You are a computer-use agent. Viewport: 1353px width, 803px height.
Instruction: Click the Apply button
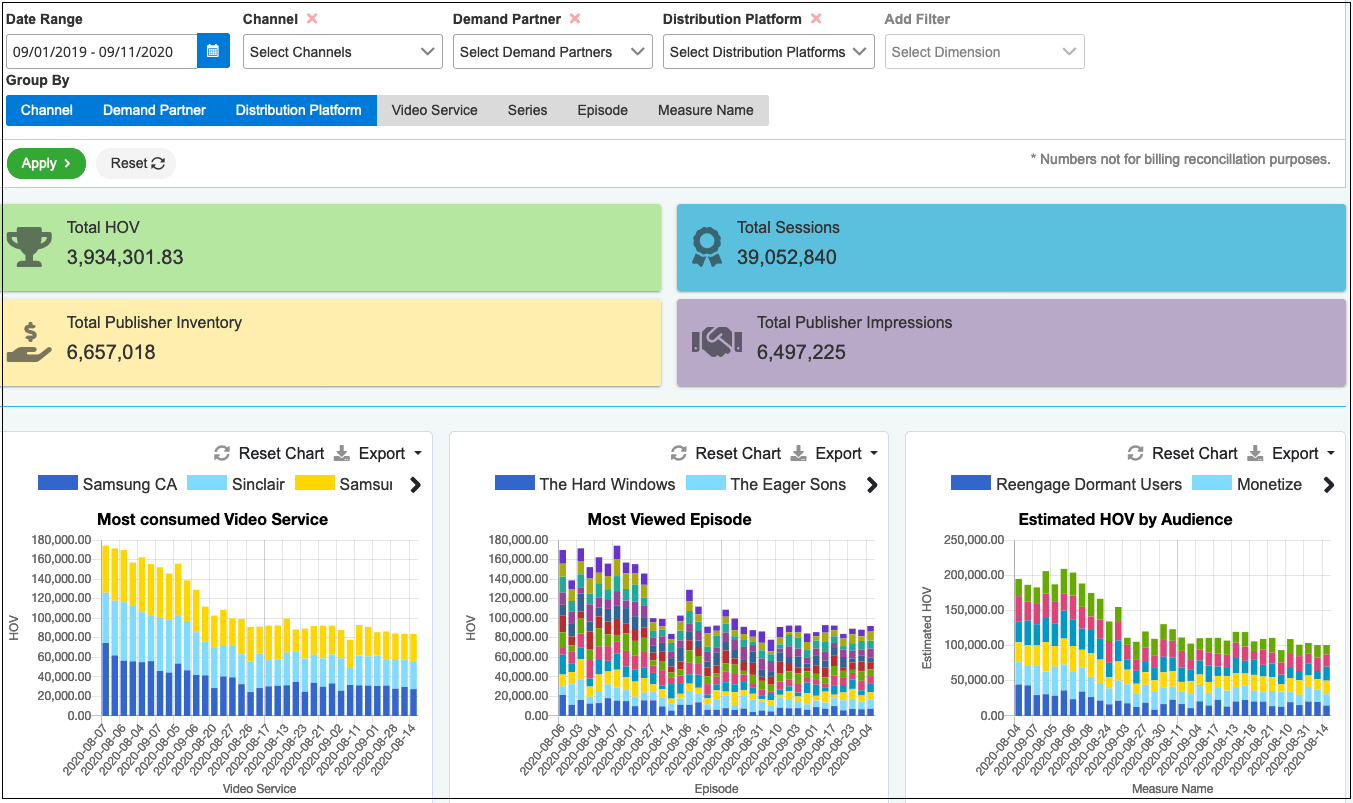click(46, 162)
